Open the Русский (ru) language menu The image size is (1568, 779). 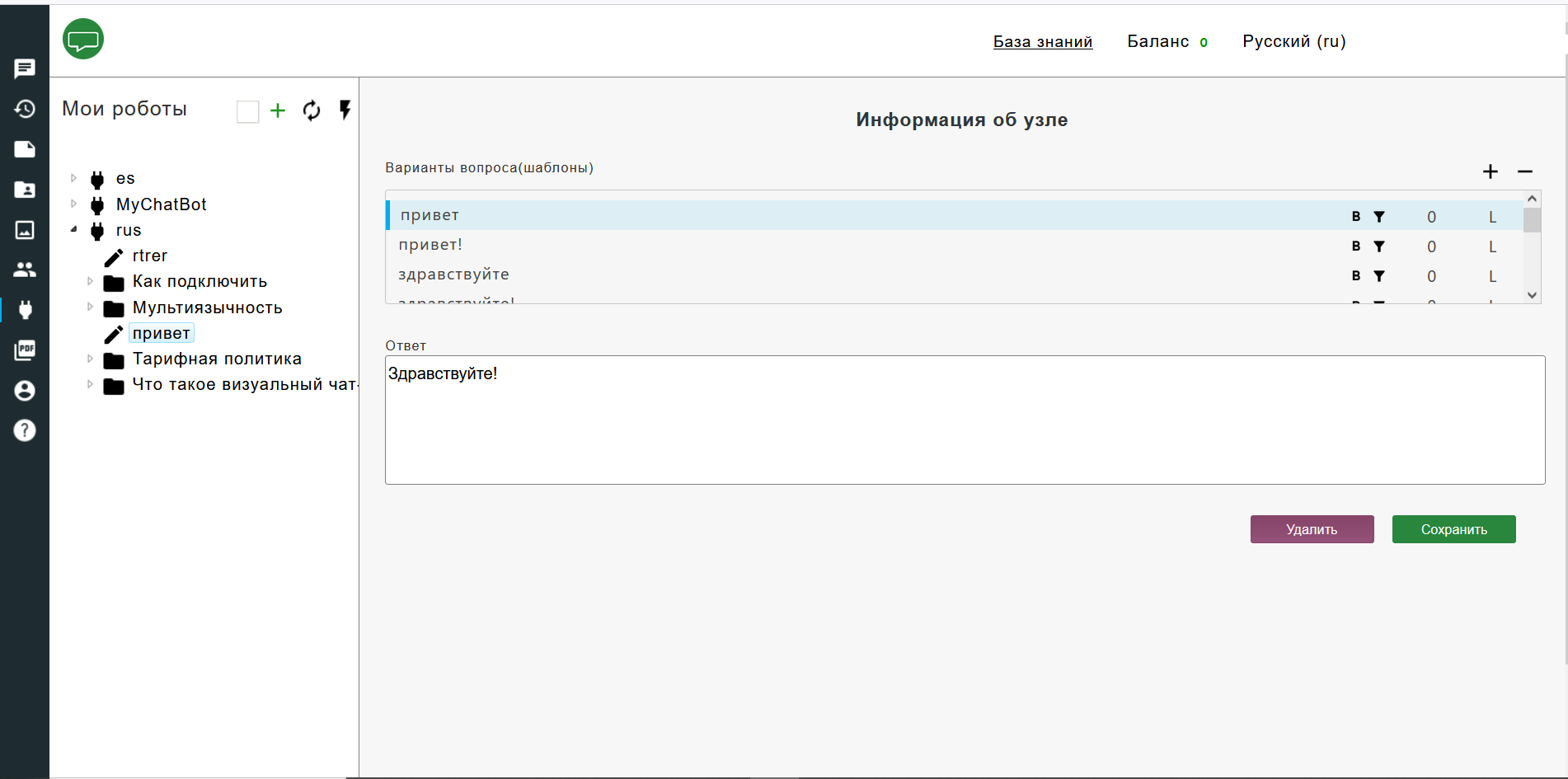coord(1293,41)
